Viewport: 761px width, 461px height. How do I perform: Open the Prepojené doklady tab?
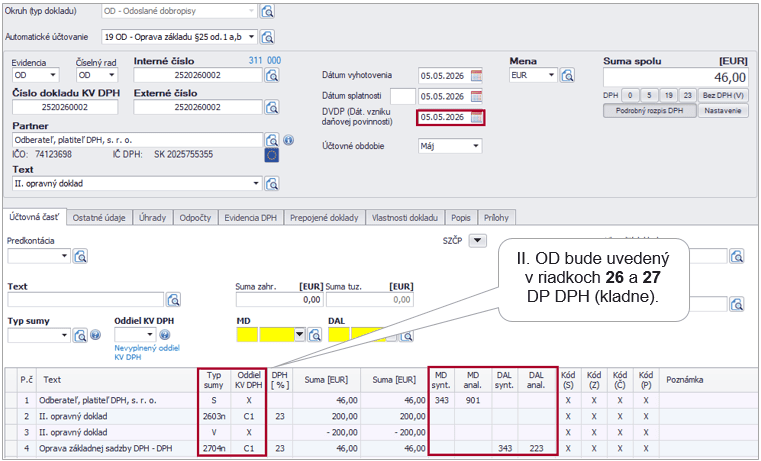(325, 217)
